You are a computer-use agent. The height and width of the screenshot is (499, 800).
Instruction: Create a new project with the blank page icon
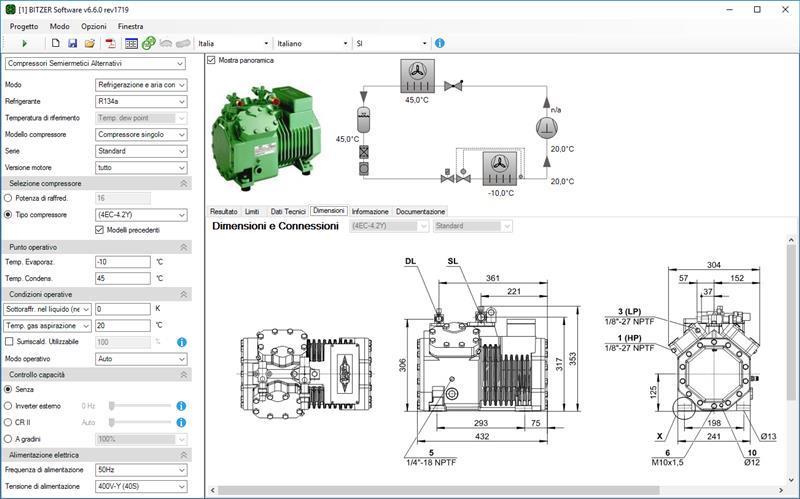coord(56,43)
